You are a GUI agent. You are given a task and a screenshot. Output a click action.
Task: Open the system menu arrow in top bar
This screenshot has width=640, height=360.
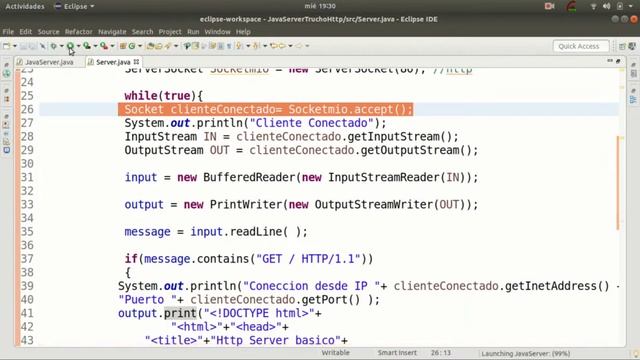[x=631, y=7]
